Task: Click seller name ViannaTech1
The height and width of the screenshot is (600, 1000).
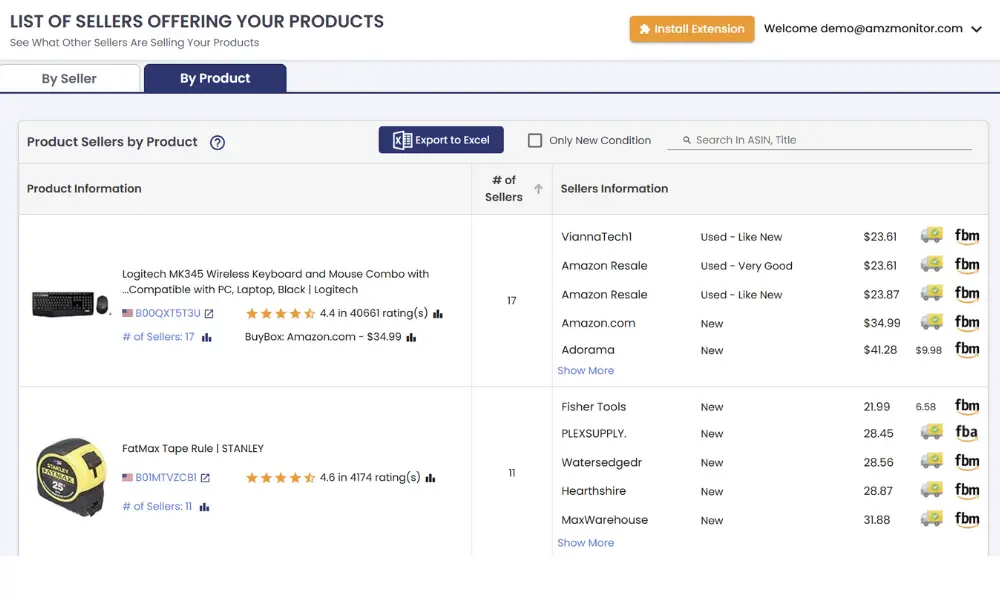Action: pyautogui.click(x=596, y=237)
